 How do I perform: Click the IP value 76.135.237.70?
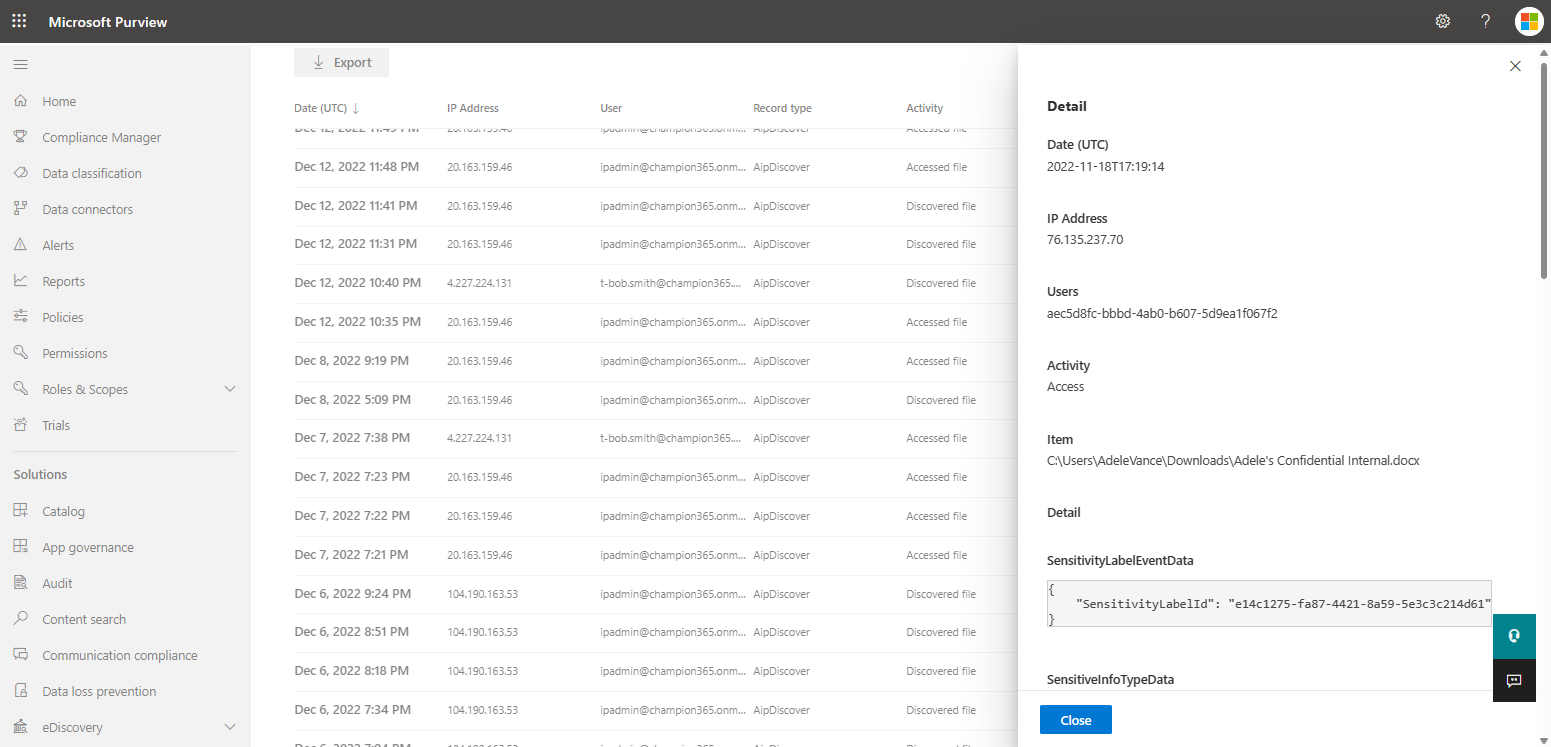tap(1085, 240)
